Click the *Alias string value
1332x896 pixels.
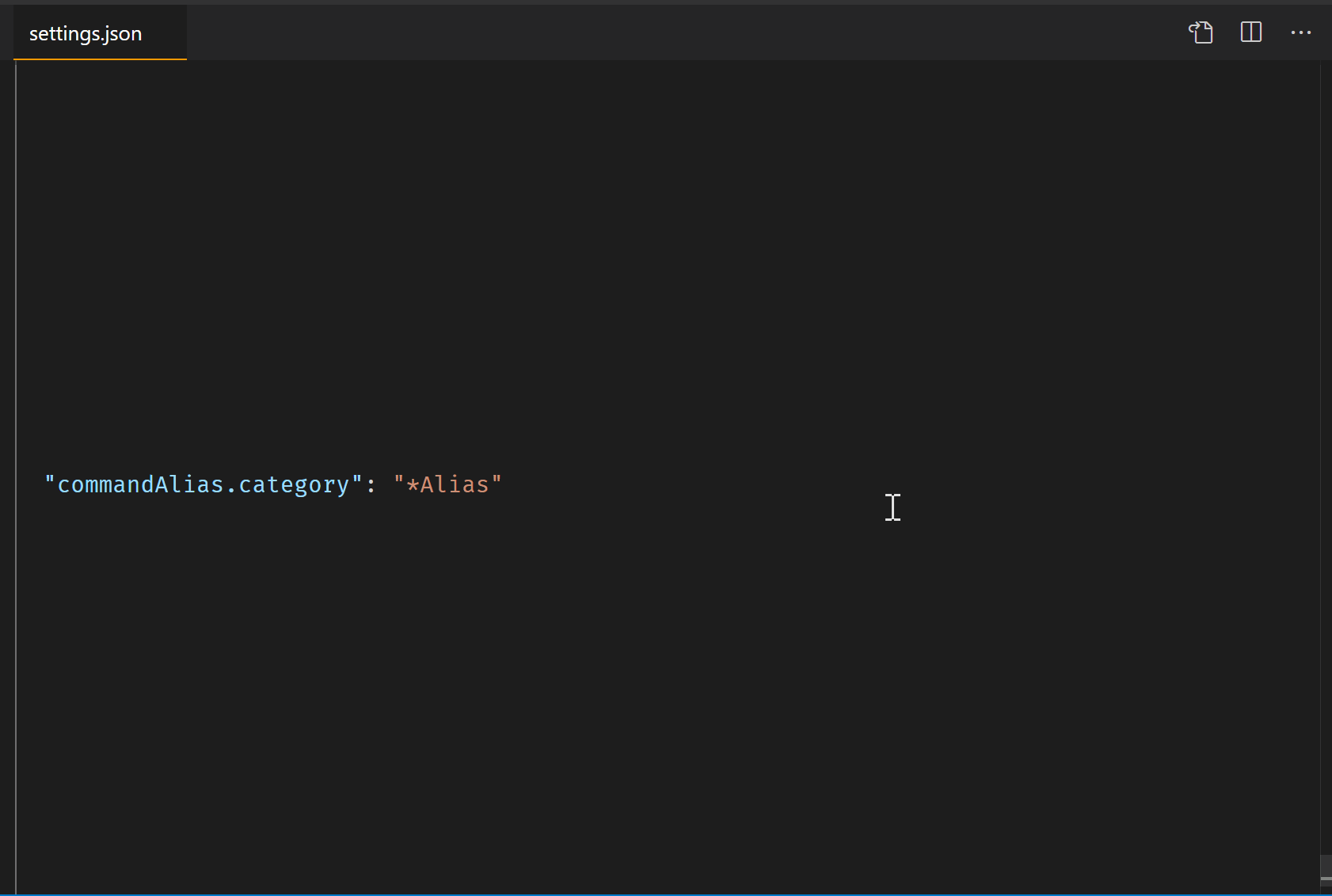(x=447, y=484)
